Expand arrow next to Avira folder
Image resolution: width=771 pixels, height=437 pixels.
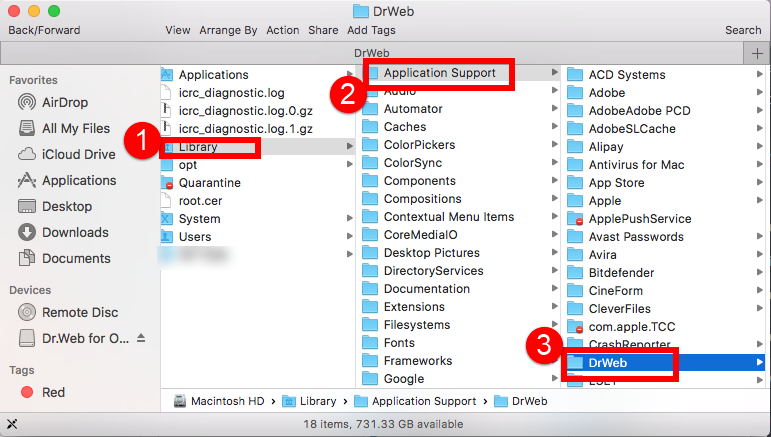pos(760,254)
